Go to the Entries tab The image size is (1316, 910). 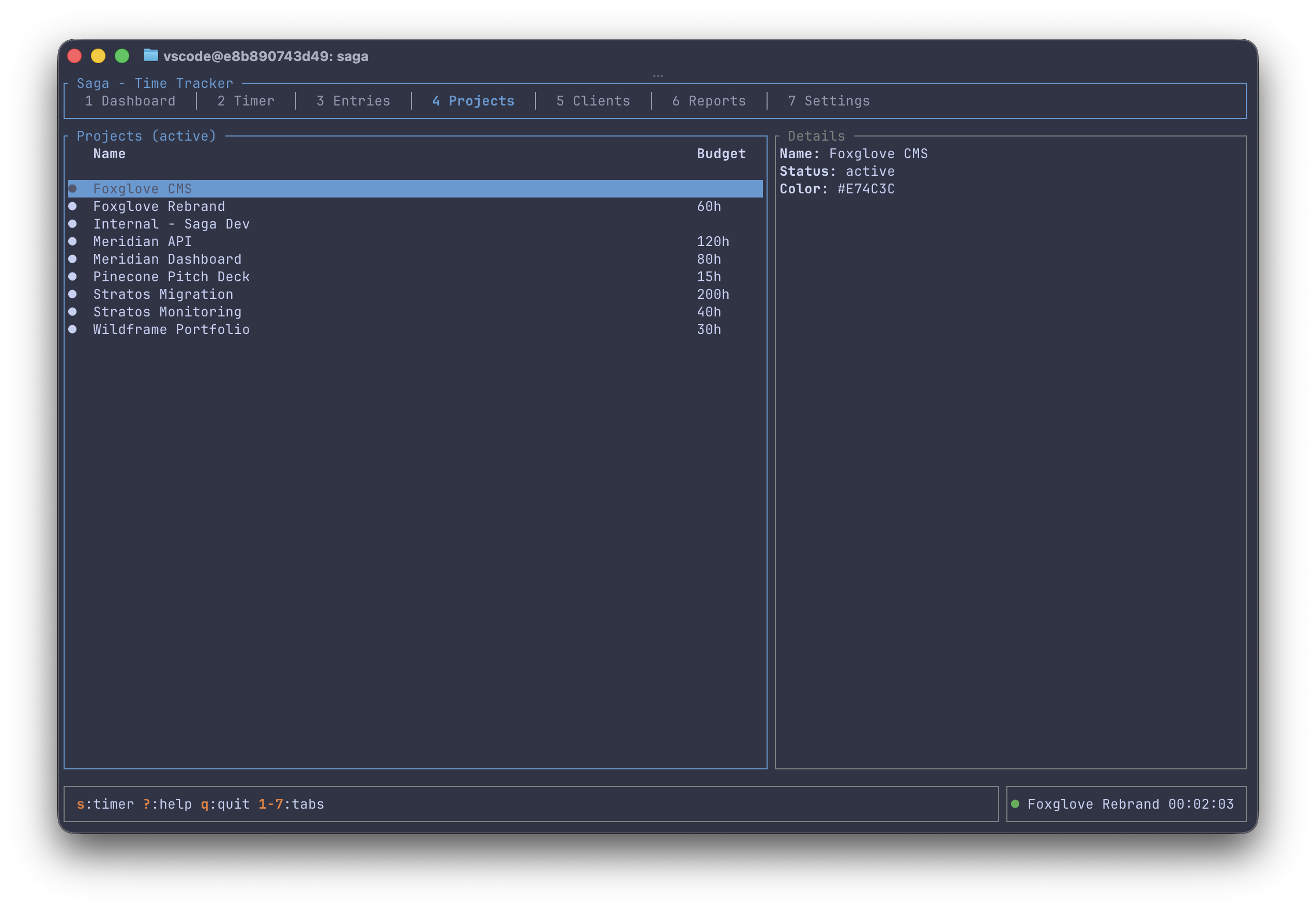(354, 101)
